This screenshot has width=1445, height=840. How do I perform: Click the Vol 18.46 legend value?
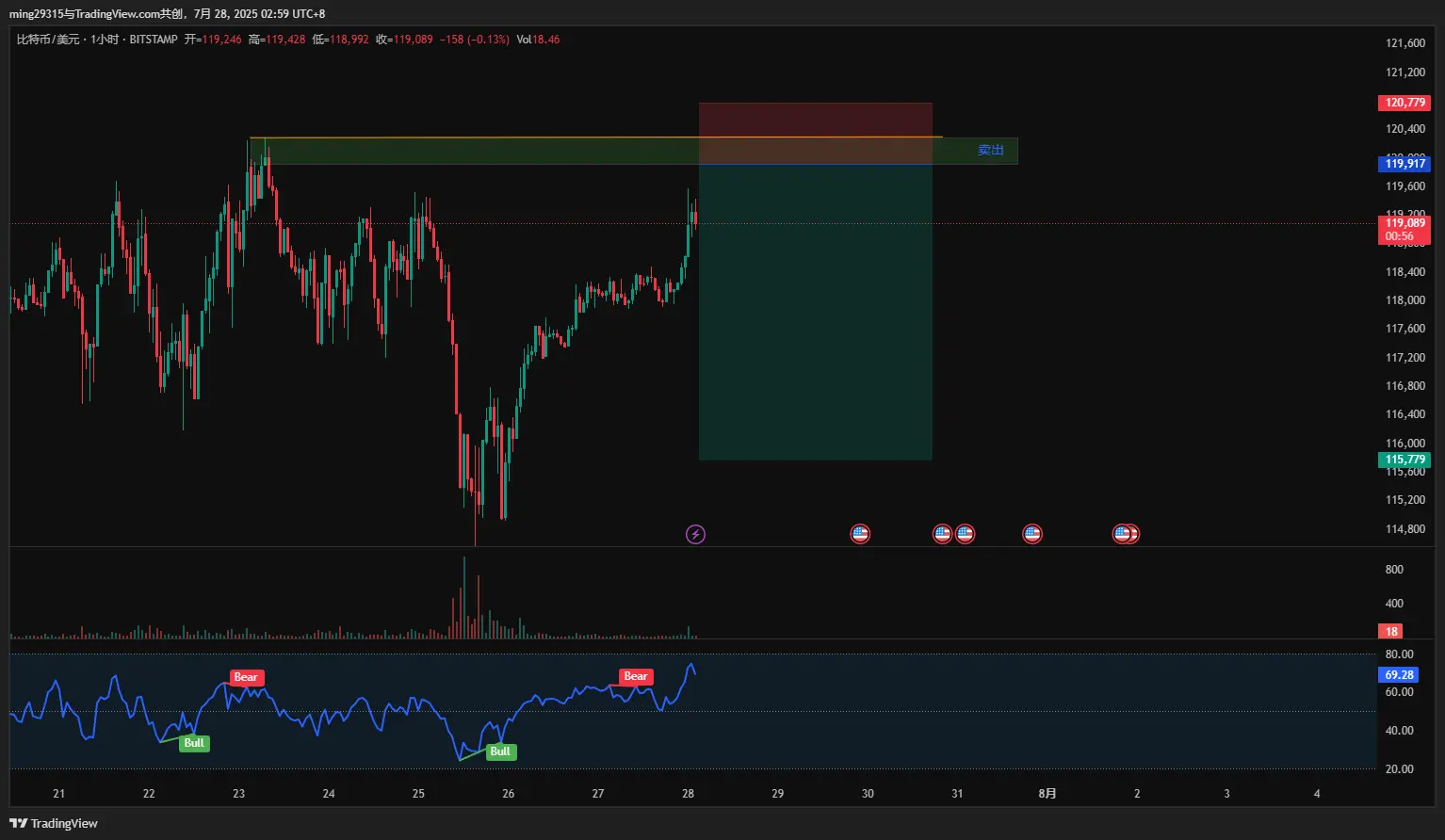(538, 40)
